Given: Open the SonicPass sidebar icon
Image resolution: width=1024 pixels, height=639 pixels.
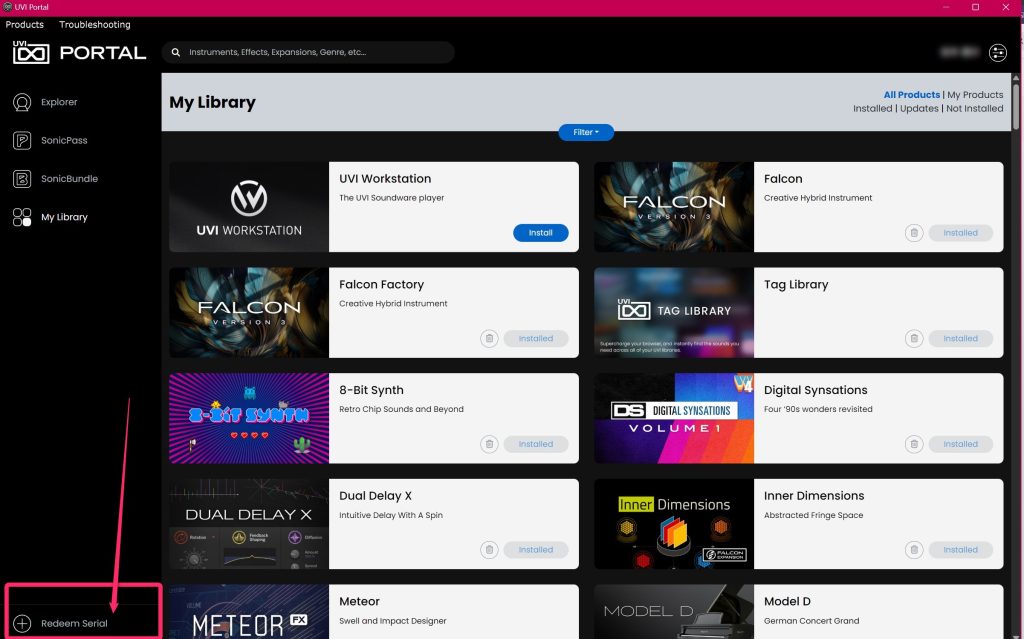Looking at the screenshot, I should [22, 141].
